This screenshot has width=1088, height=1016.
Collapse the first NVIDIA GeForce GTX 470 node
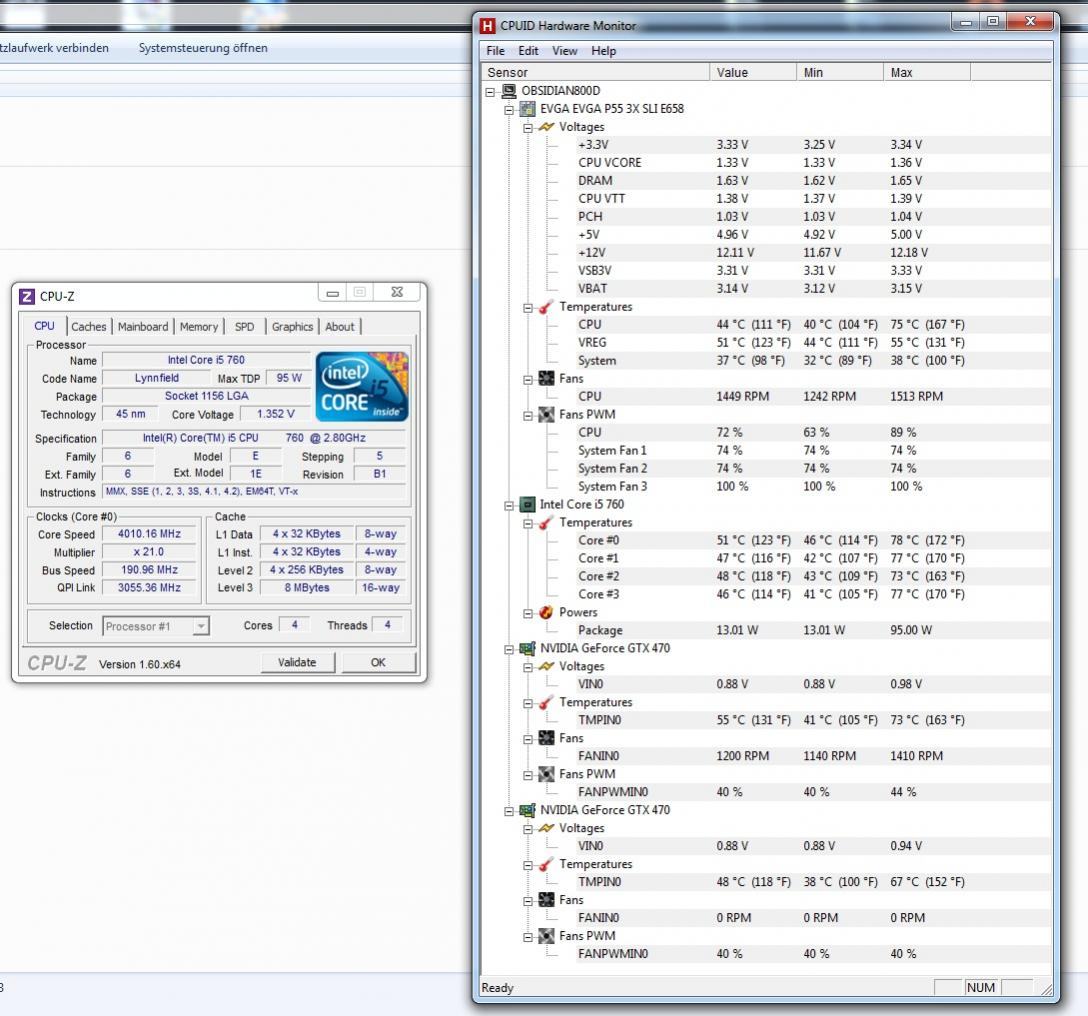click(x=509, y=649)
